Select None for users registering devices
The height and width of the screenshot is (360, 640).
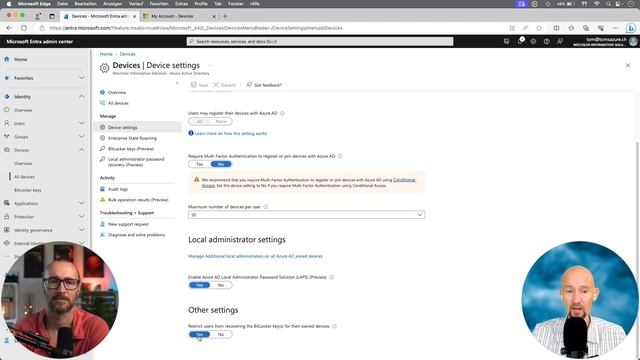[x=221, y=121]
